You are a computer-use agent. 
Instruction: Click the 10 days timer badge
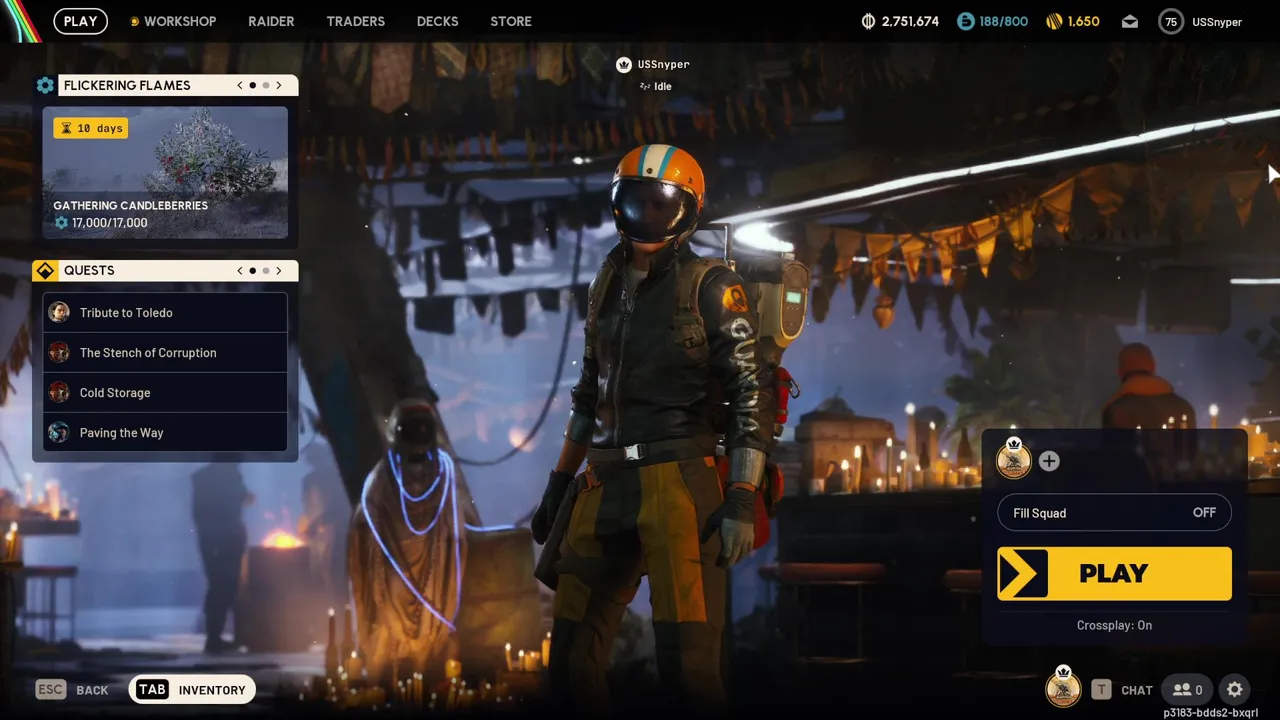pos(91,128)
